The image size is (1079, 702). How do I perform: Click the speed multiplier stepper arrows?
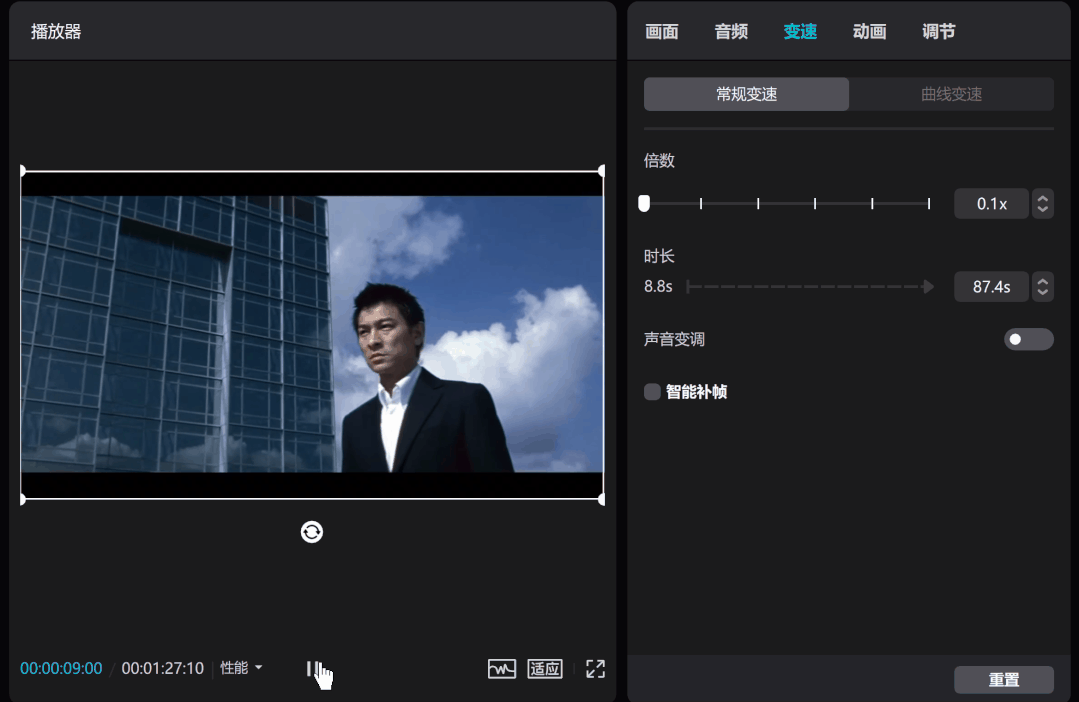click(1043, 204)
